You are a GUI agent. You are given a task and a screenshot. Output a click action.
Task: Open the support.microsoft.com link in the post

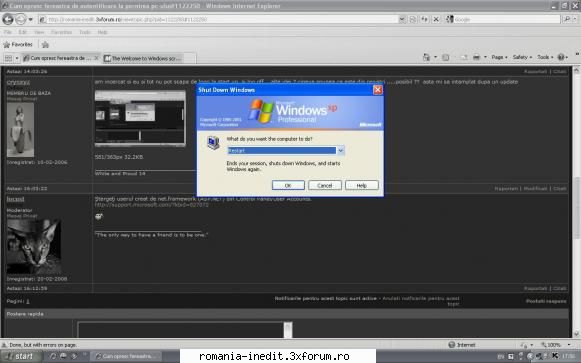[x=152, y=205]
